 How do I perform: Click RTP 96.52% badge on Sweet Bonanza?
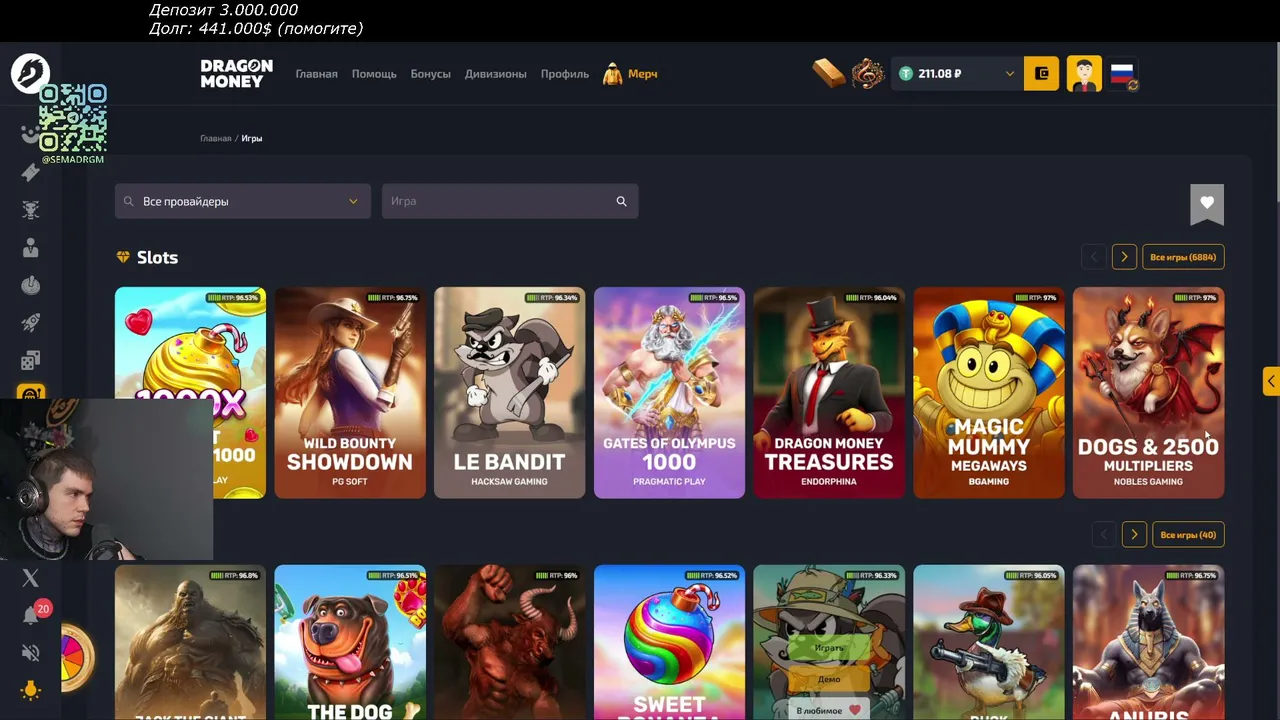[712, 576]
